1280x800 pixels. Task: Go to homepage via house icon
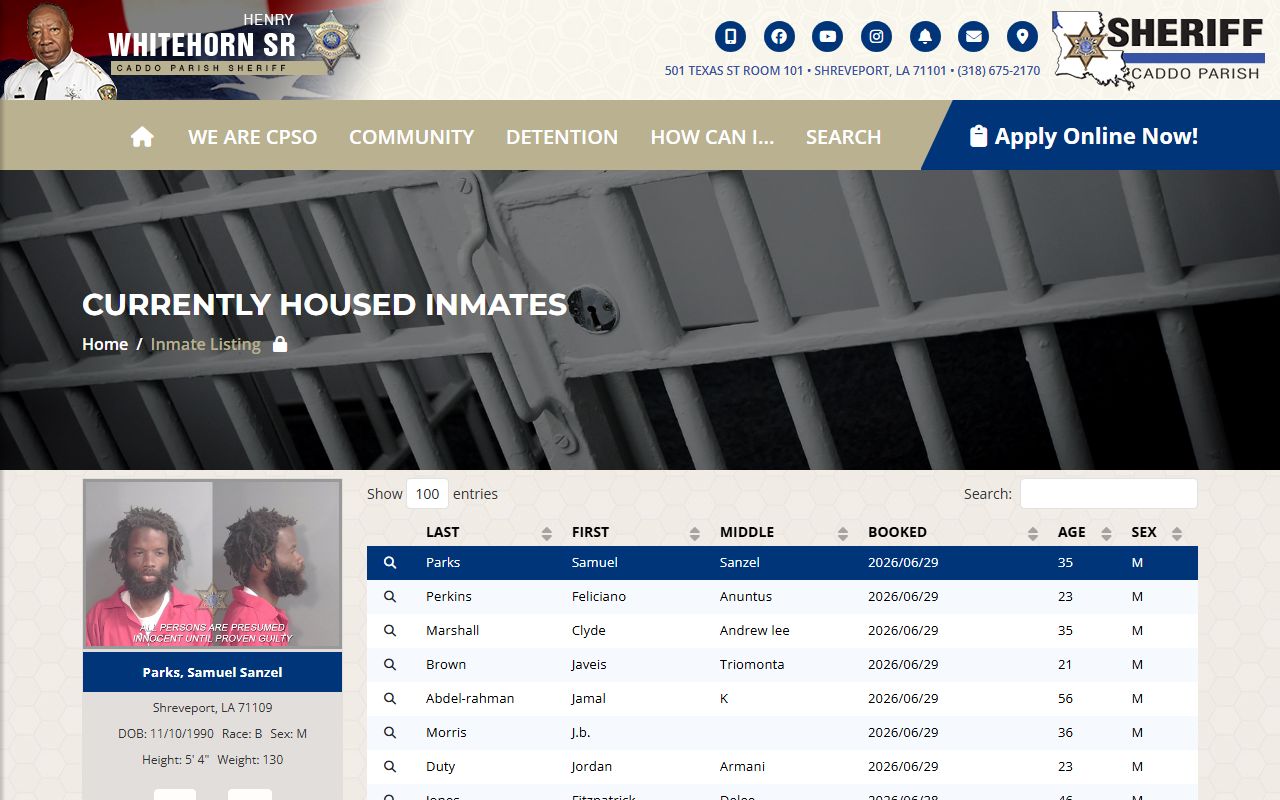(142, 136)
